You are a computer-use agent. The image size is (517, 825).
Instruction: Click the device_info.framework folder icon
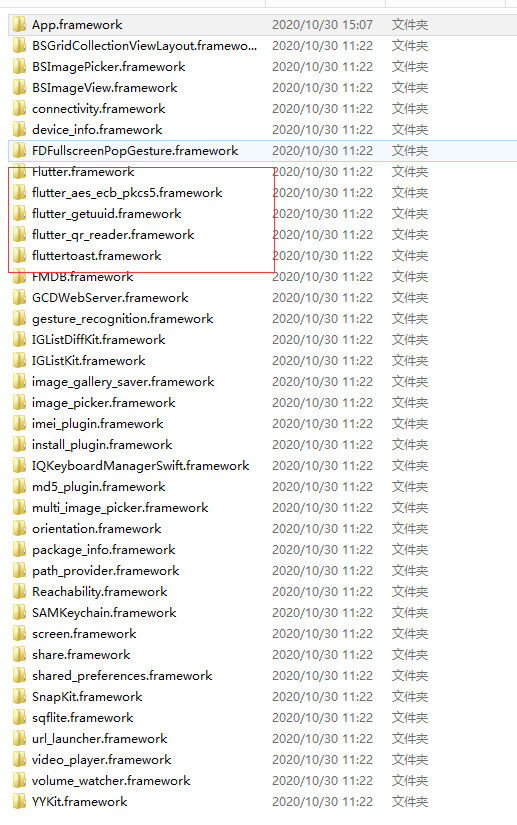(x=19, y=130)
